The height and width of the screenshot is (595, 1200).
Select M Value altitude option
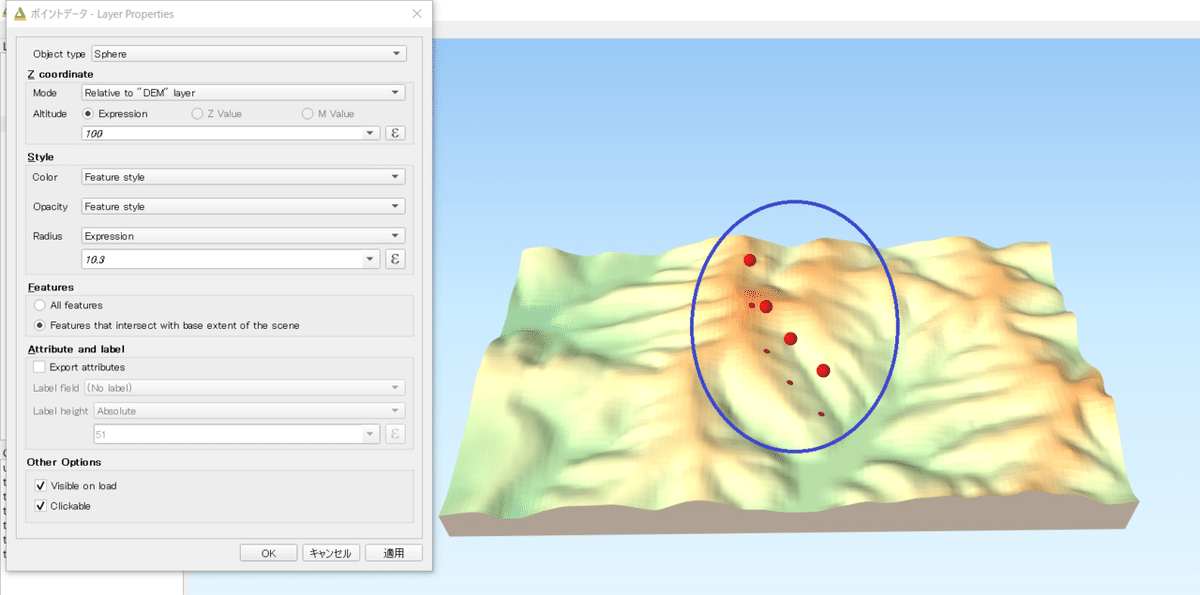pos(308,114)
